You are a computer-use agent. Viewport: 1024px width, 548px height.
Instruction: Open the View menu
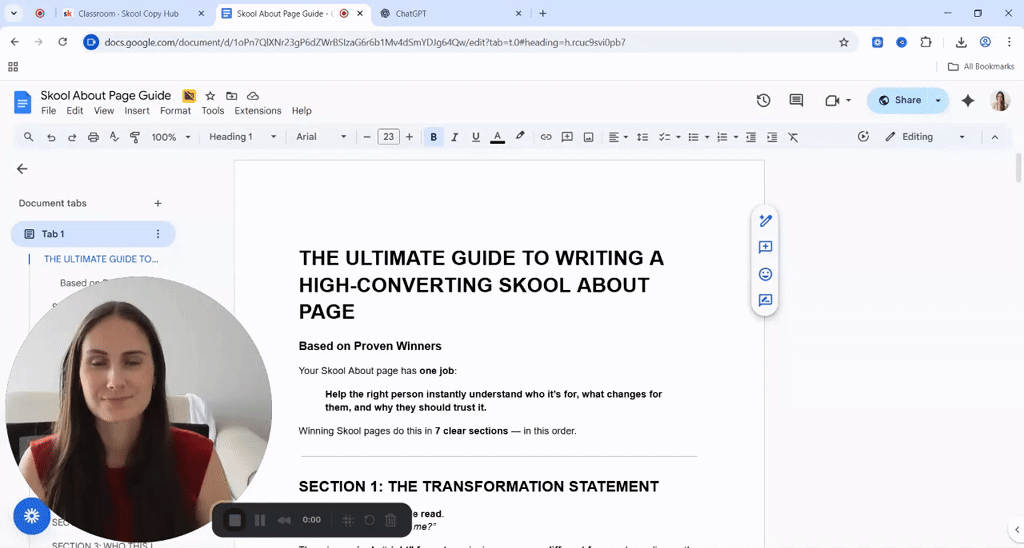coord(103,111)
